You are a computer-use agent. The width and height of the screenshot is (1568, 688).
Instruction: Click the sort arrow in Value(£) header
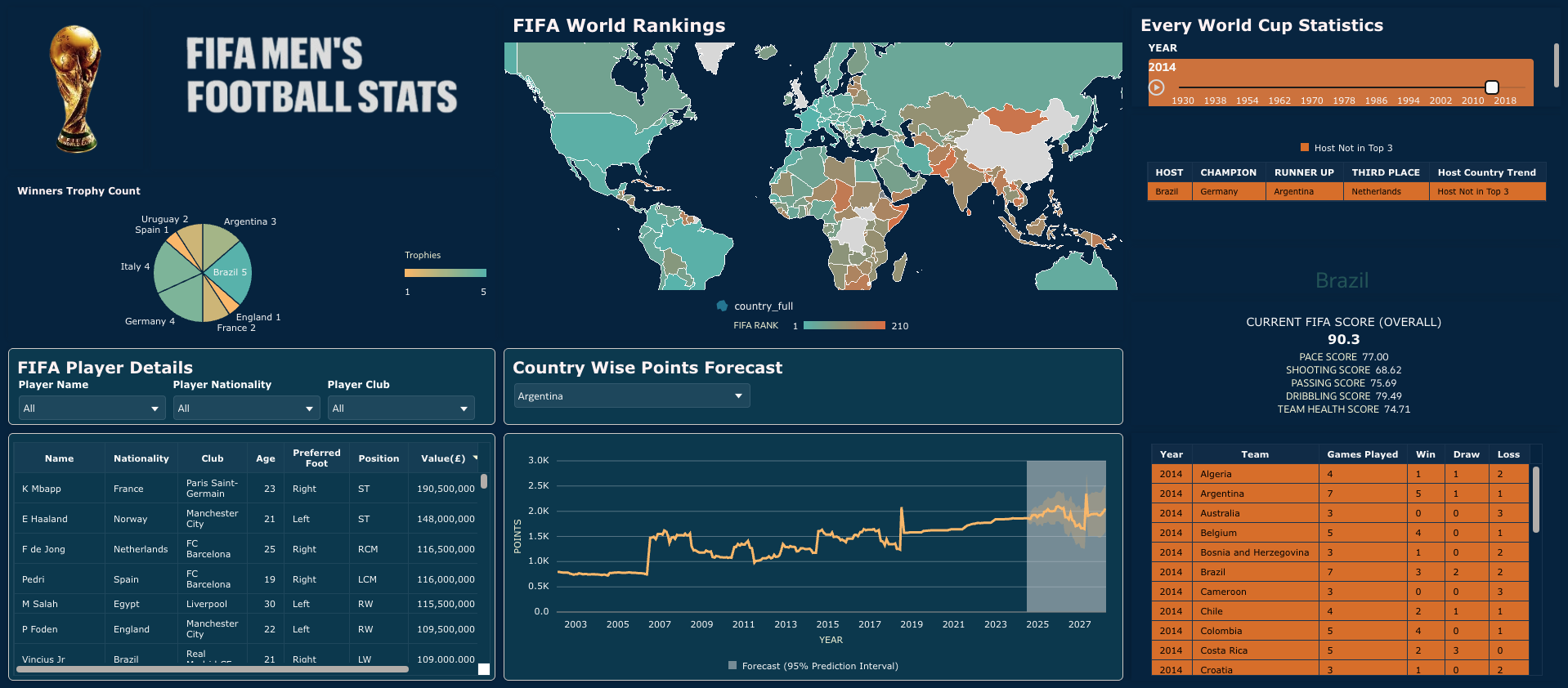pos(475,458)
